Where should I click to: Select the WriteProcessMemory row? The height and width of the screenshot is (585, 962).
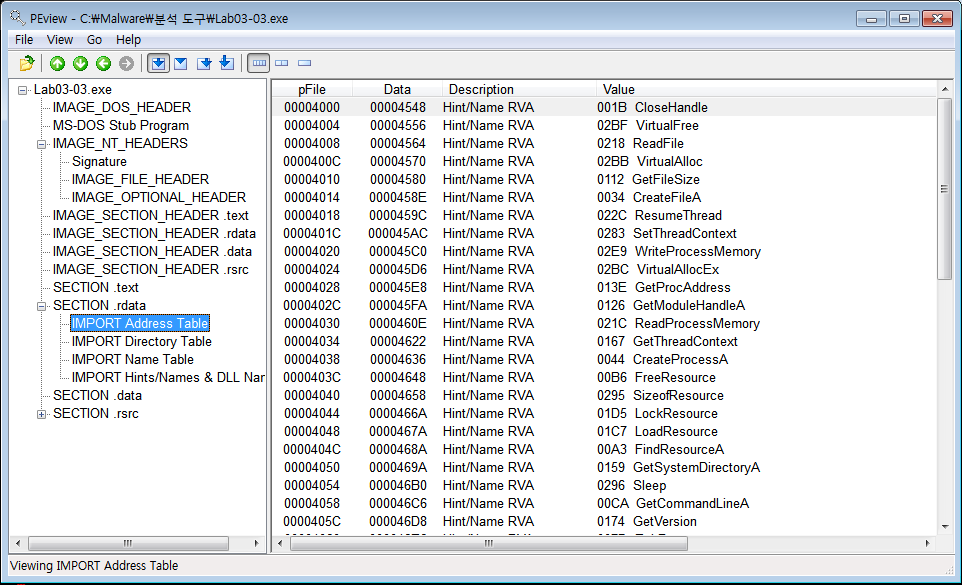coord(605,251)
